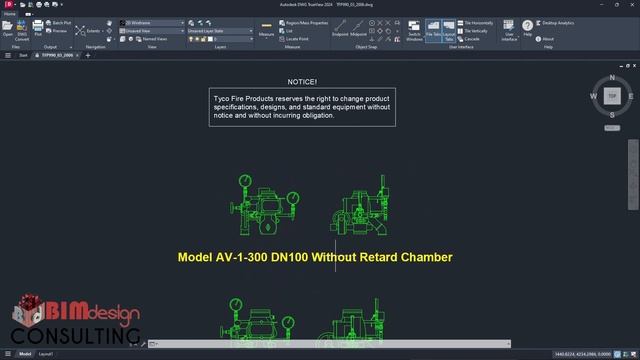Expand the Extents zoom dropdown arrow
Image resolution: width=640 pixels, height=360 pixels.
[102, 31]
